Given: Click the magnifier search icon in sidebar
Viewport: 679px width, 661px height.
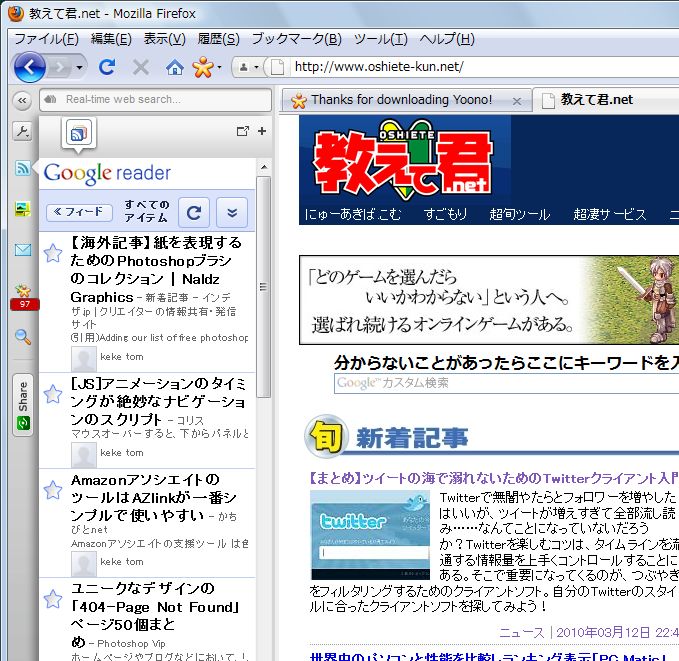Looking at the screenshot, I should tap(23, 337).
